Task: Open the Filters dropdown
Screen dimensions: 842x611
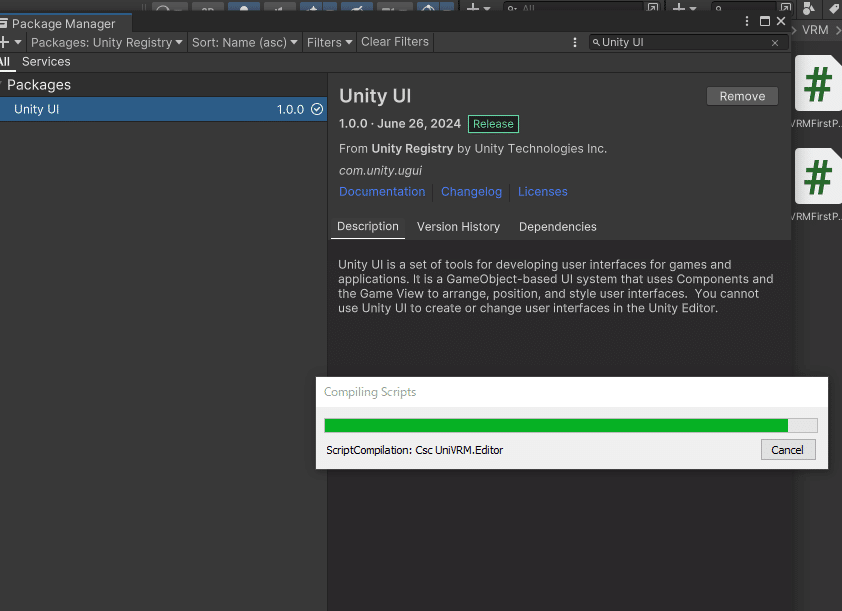Action: (329, 42)
